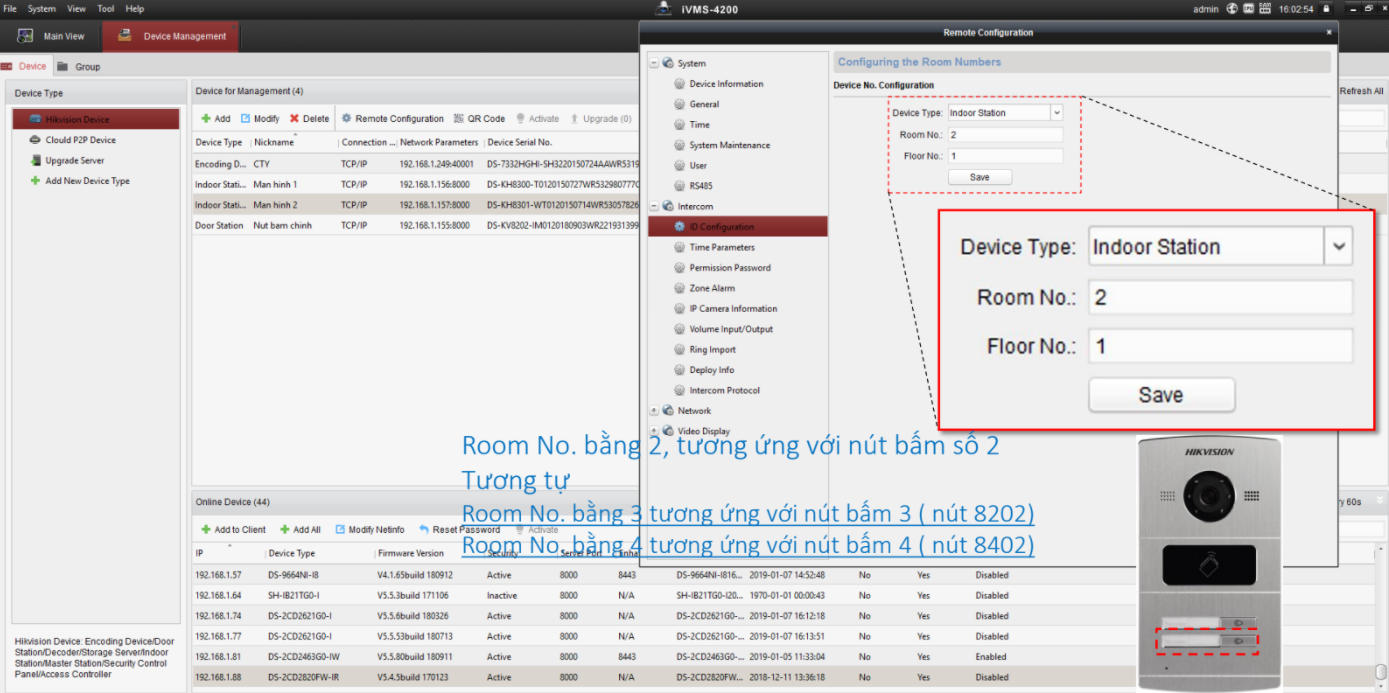Click the red Delete device icon
Viewport: 1389px width, 693px height.
pos(295,119)
